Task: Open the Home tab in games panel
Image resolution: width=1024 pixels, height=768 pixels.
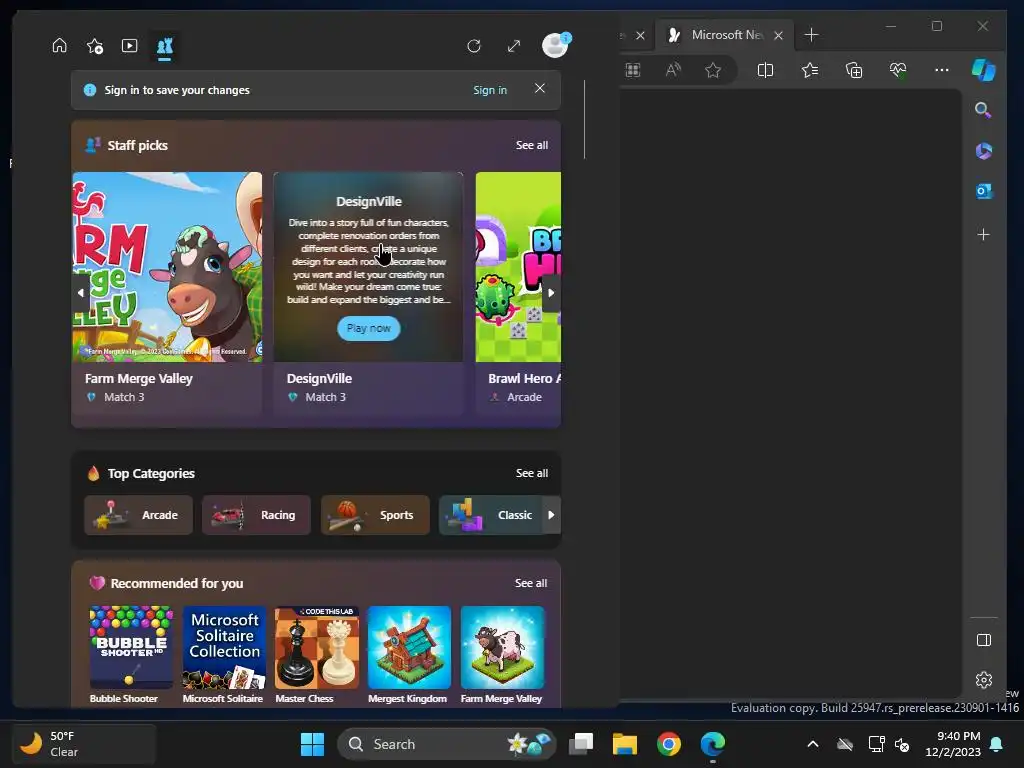Action: tap(59, 46)
